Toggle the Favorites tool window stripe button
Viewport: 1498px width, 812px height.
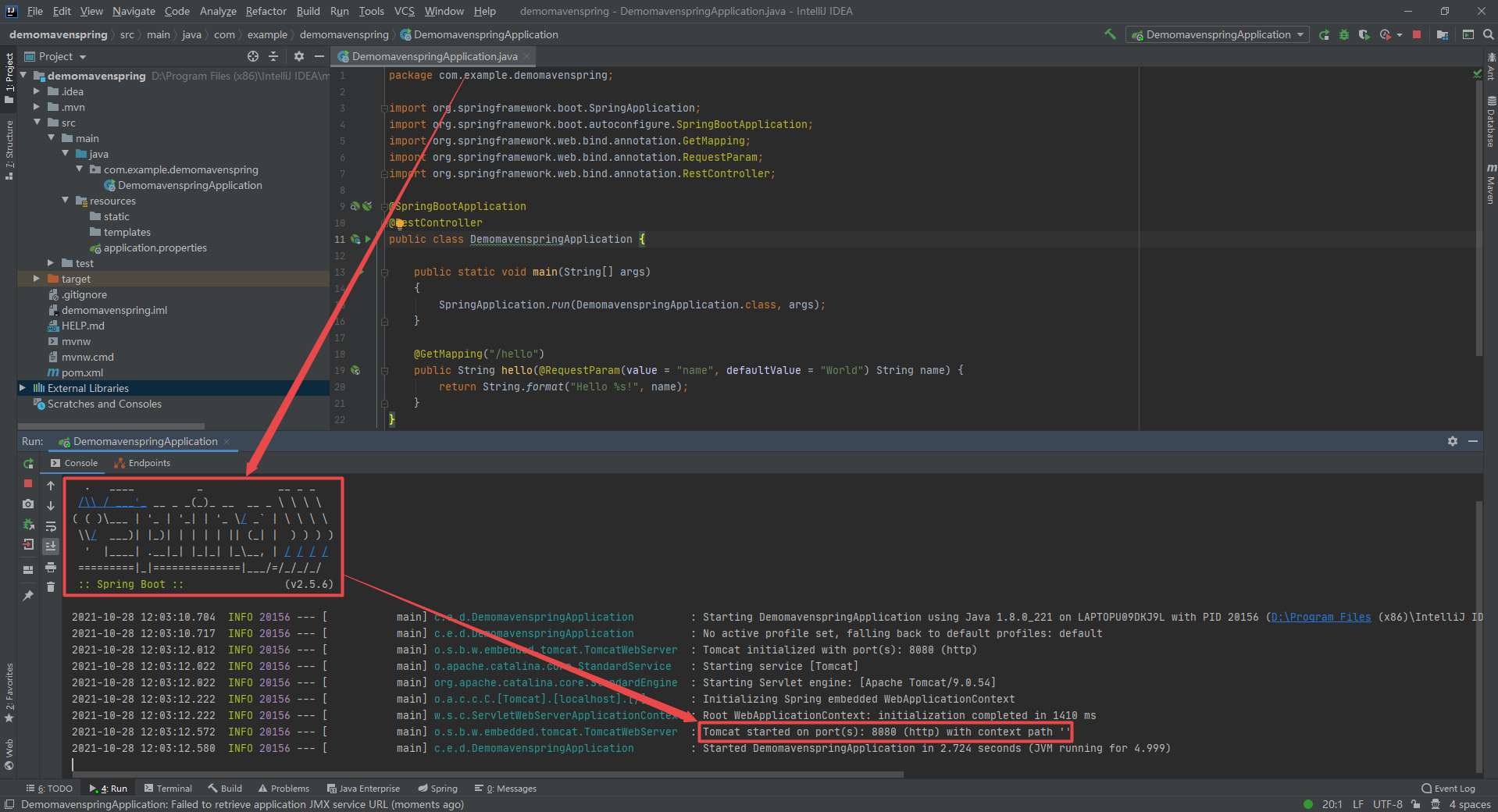point(9,693)
